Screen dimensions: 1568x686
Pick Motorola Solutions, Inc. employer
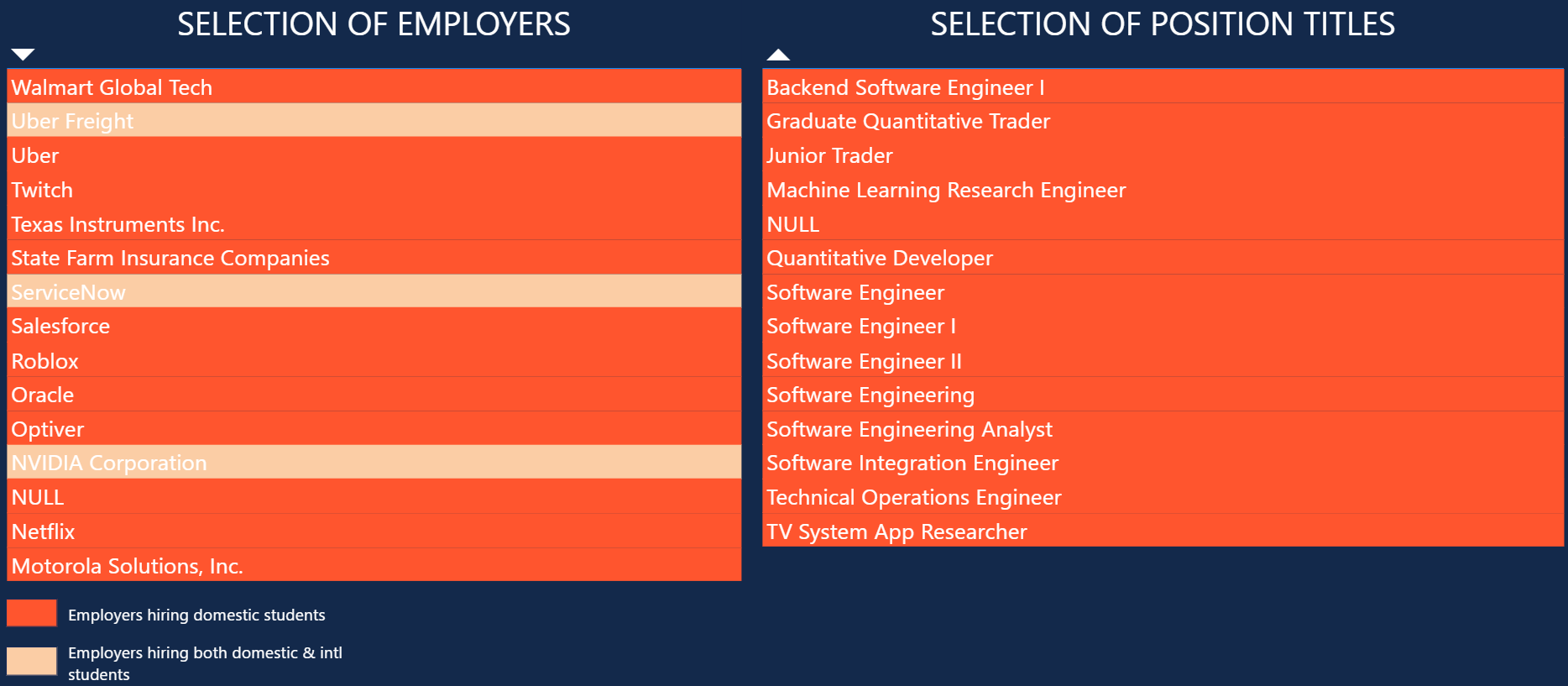(374, 564)
